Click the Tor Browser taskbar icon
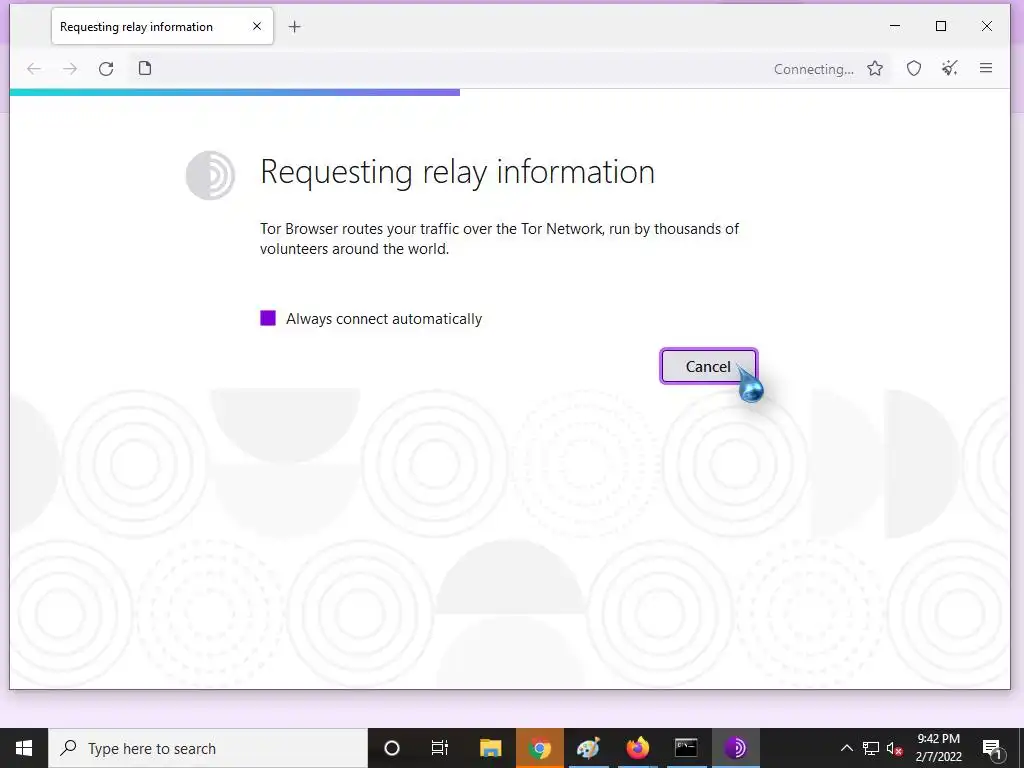This screenshot has height=768, width=1024. [x=735, y=748]
